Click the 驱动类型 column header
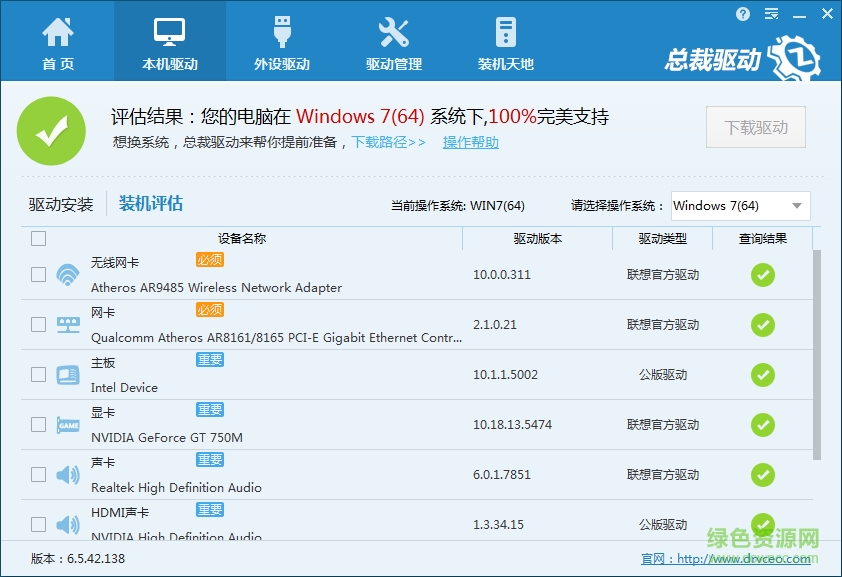This screenshot has width=842, height=577. [663, 238]
